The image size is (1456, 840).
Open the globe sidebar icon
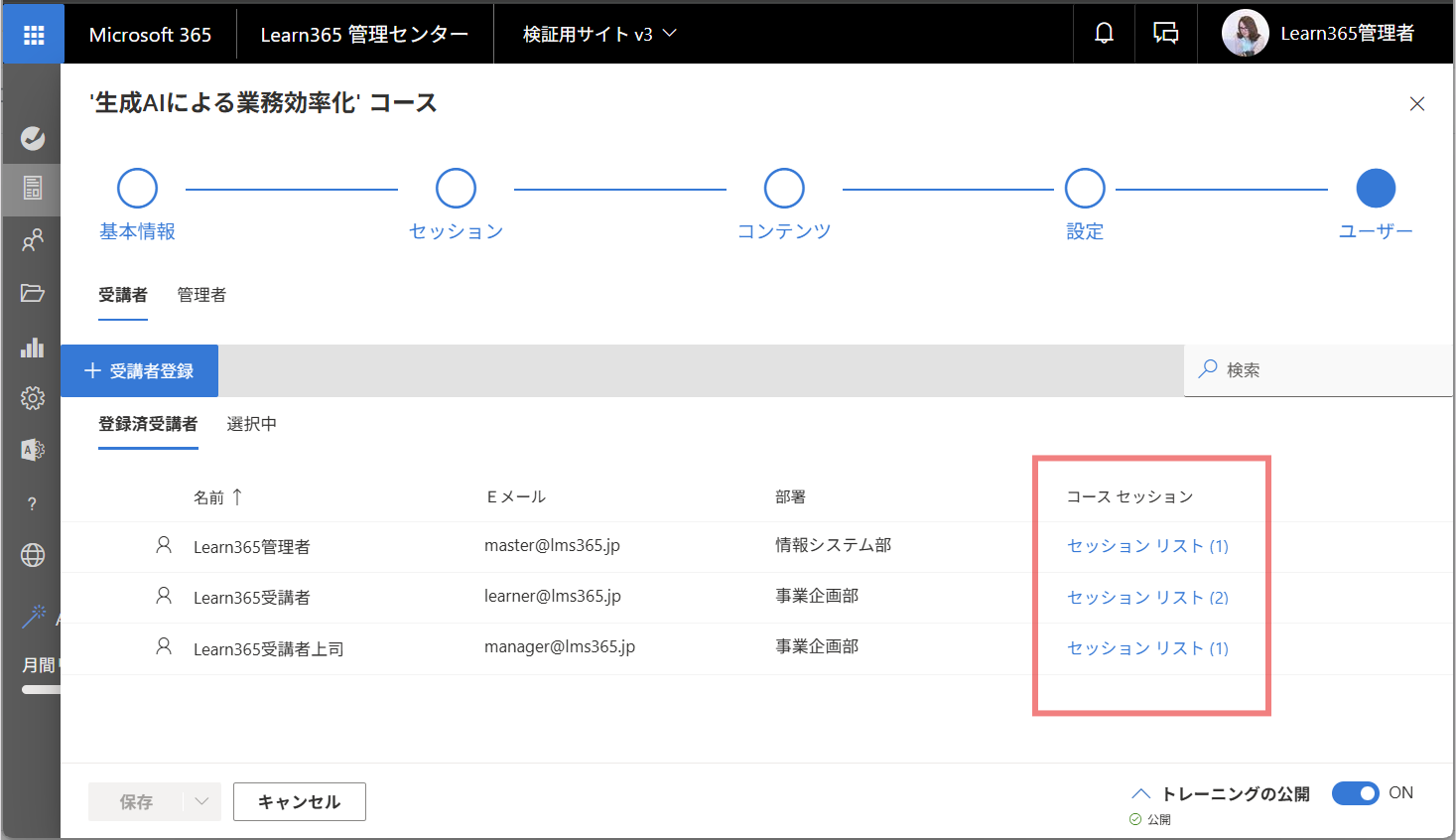coord(33,555)
